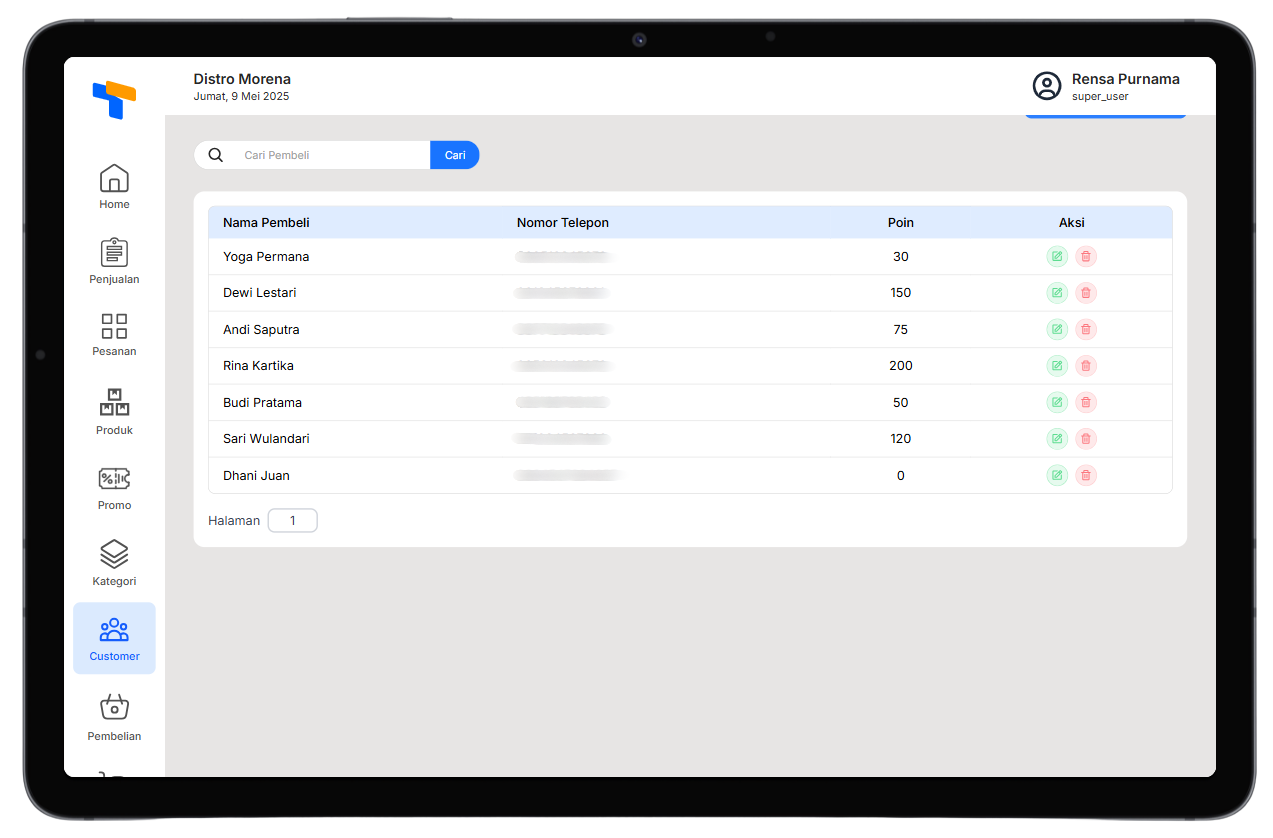1273x838 pixels.
Task: Edit Dhani Juan customer record
Action: click(x=1057, y=475)
